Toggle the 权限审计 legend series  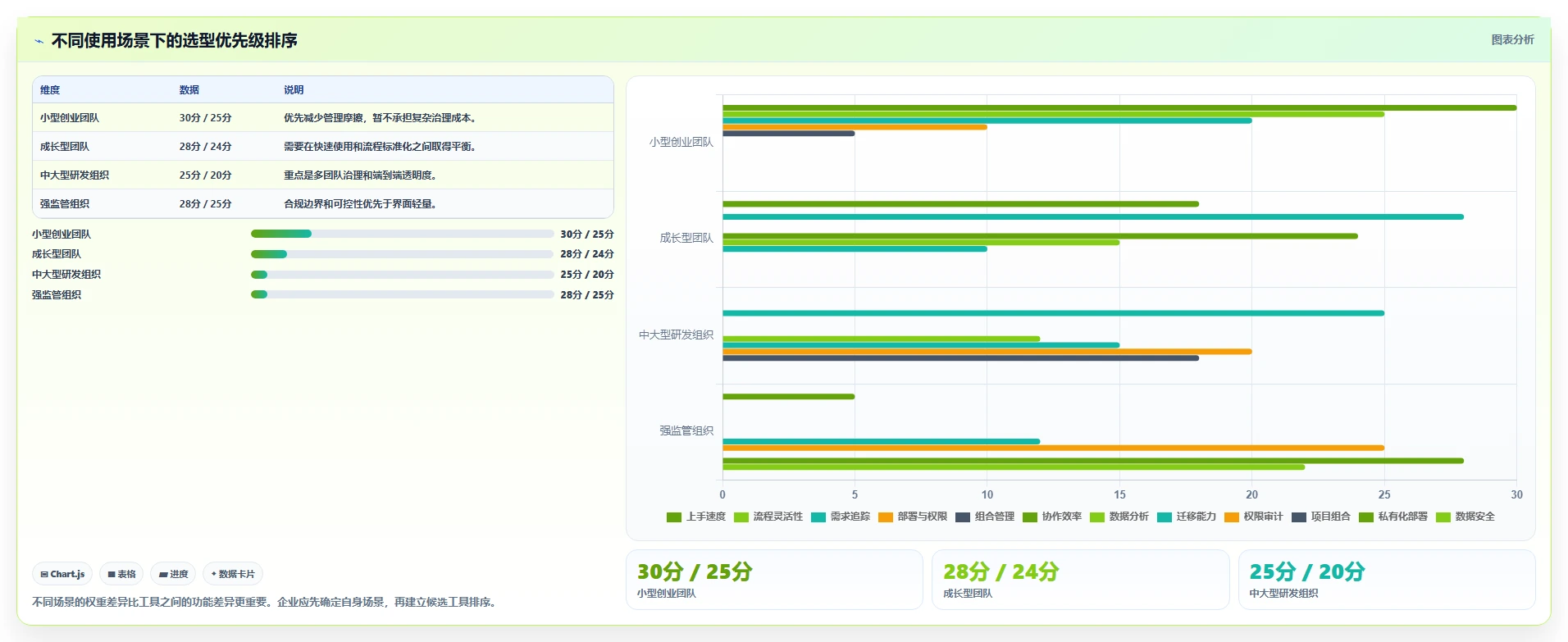[1254, 517]
